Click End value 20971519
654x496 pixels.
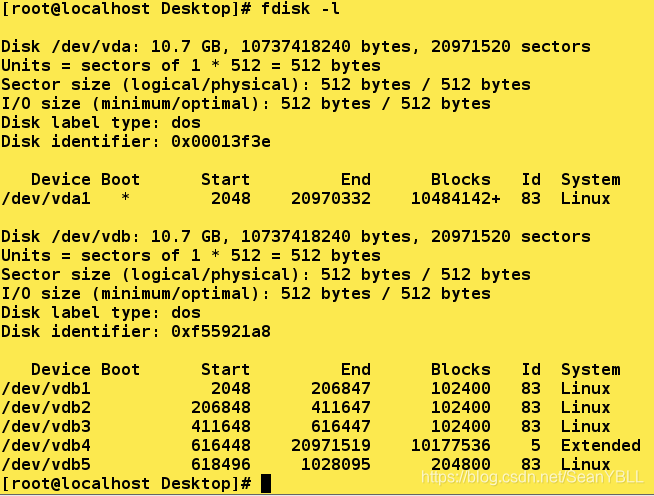point(331,446)
